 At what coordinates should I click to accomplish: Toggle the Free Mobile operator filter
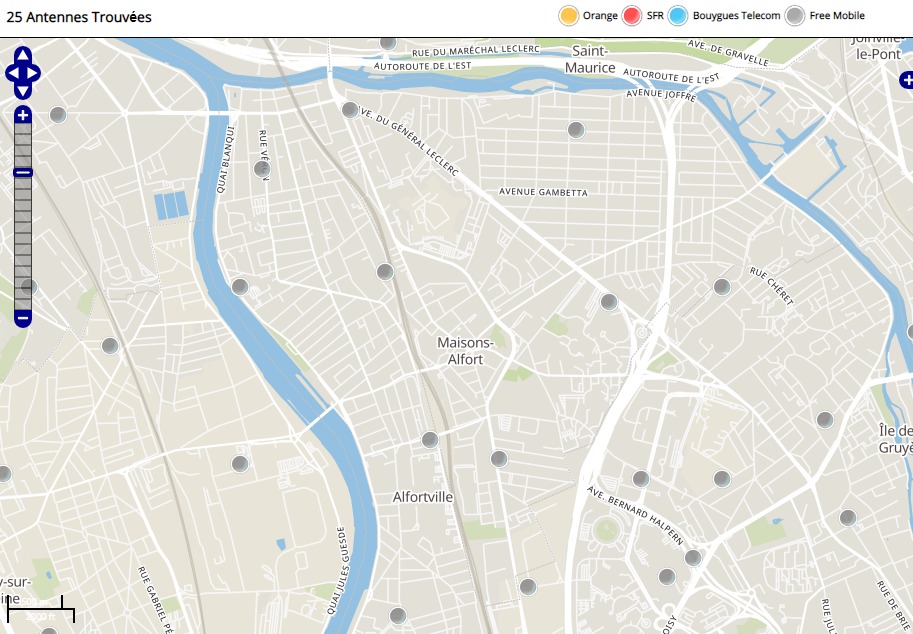795,16
